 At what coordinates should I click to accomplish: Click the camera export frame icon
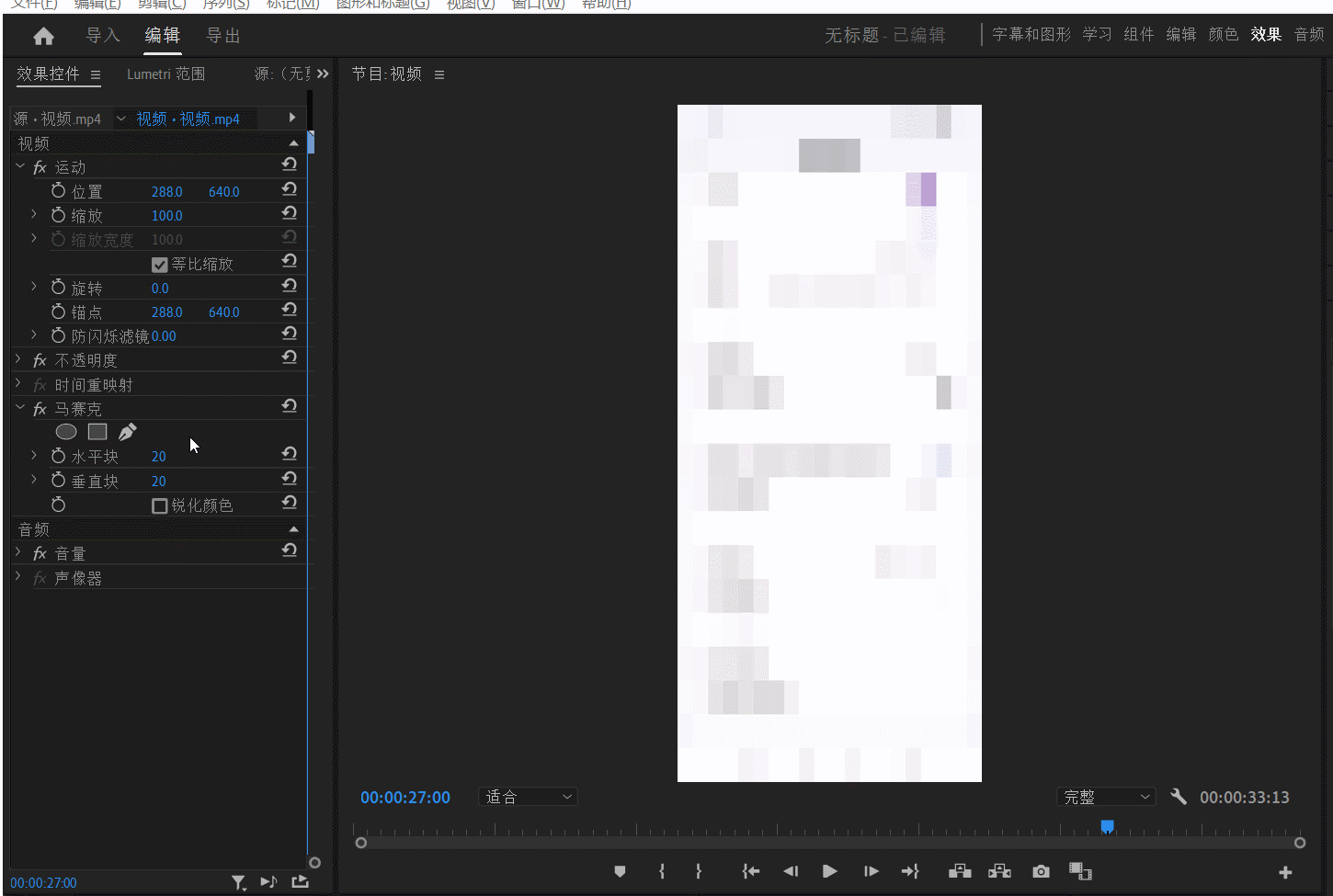pos(1041,871)
